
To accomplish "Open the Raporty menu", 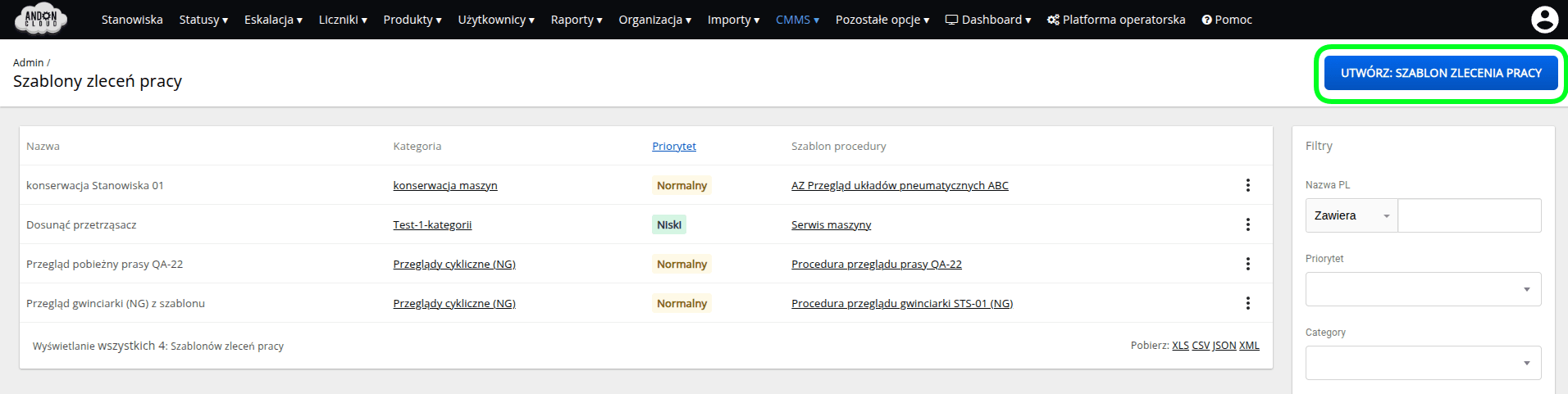I will 576,20.
